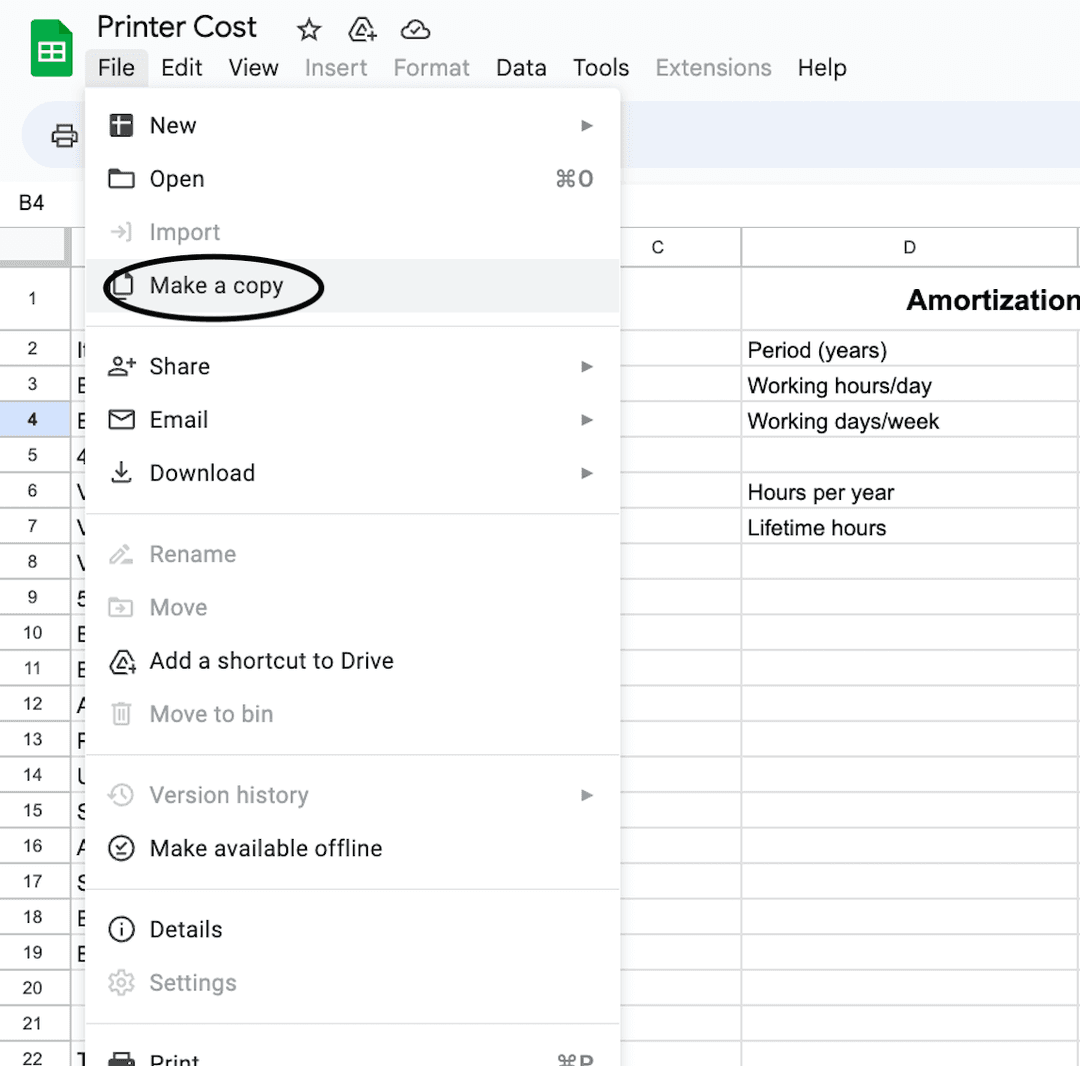Select row 4 header

pos(32,419)
